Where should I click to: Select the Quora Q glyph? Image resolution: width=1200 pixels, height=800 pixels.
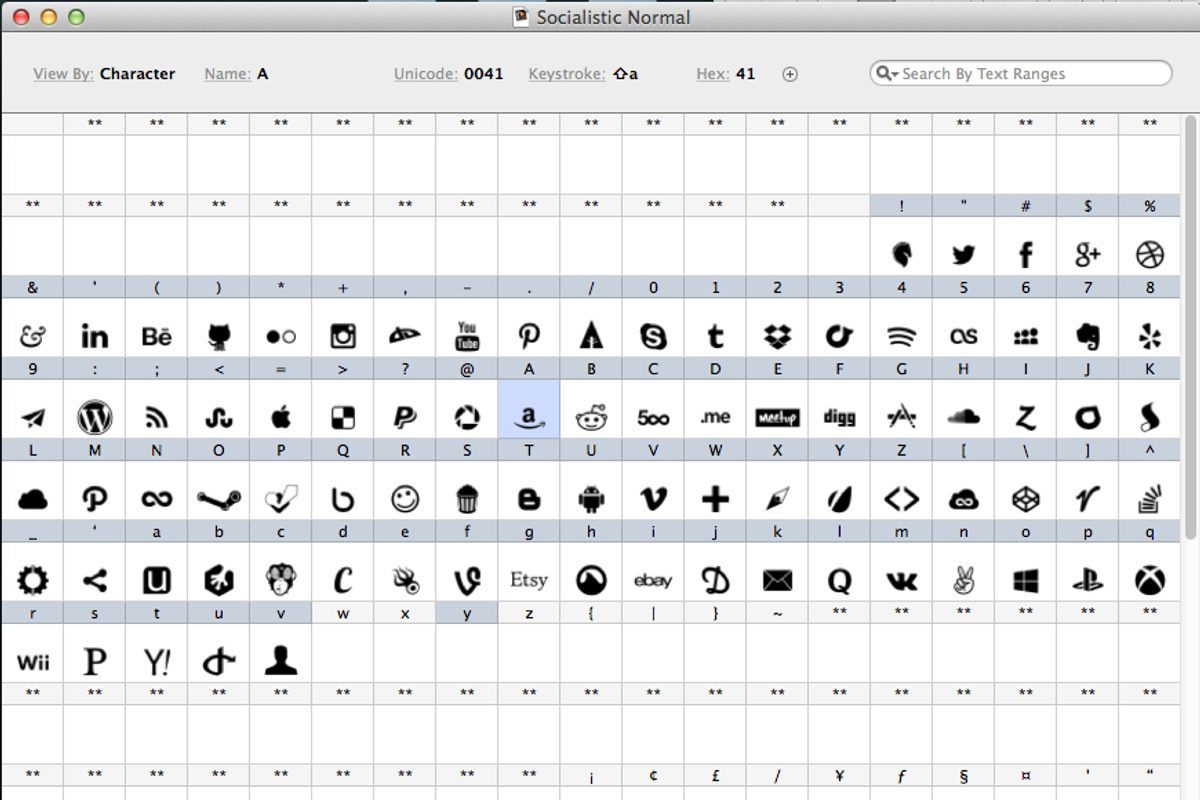pyautogui.click(x=839, y=580)
